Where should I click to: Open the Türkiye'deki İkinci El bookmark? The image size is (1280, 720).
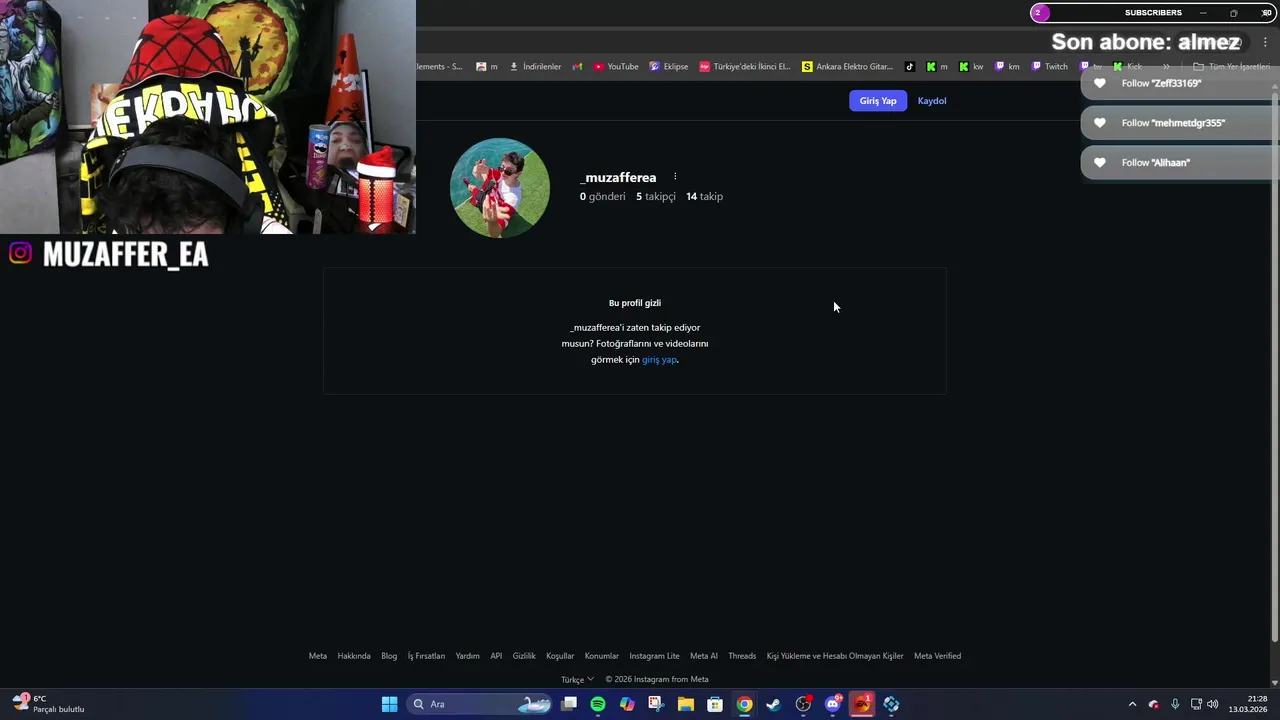(745, 67)
